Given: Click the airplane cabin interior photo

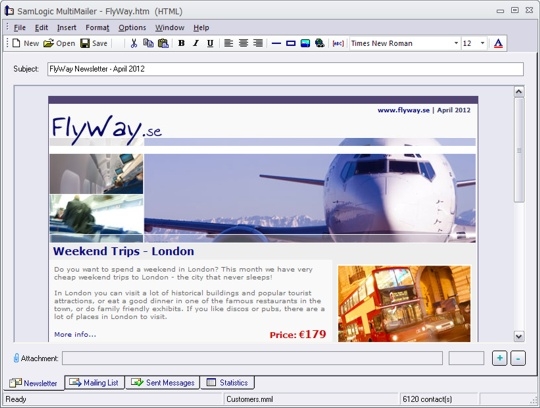Looking at the screenshot, I should point(96,174).
